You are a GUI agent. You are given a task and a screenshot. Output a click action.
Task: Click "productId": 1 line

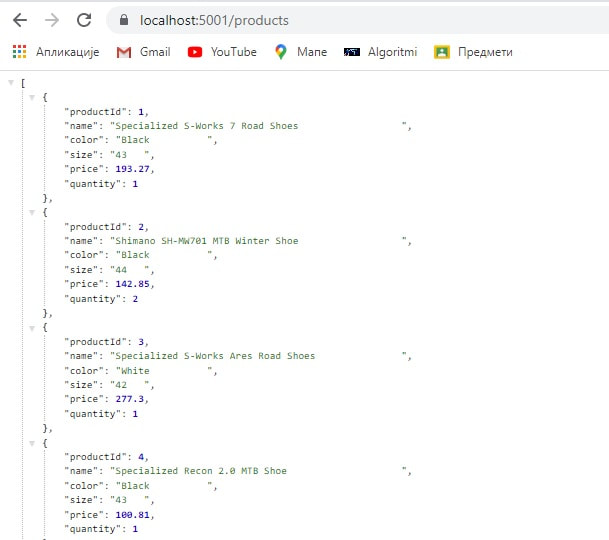(x=106, y=112)
